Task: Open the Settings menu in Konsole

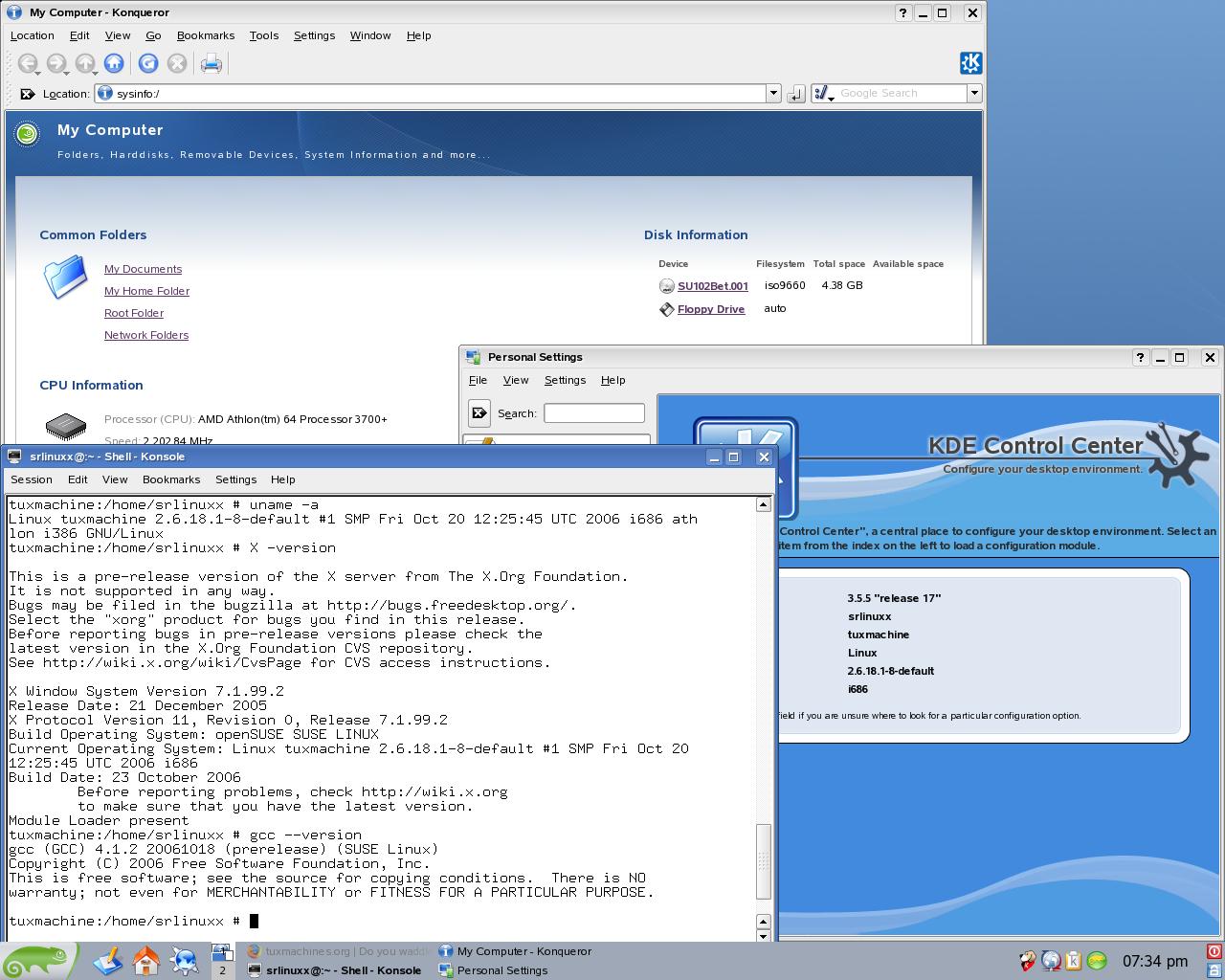Action: [235, 479]
